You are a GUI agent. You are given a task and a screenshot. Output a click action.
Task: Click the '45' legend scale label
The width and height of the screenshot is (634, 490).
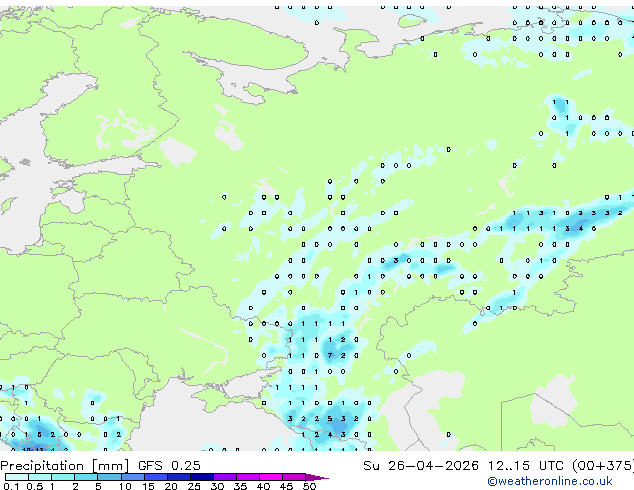coord(286,486)
